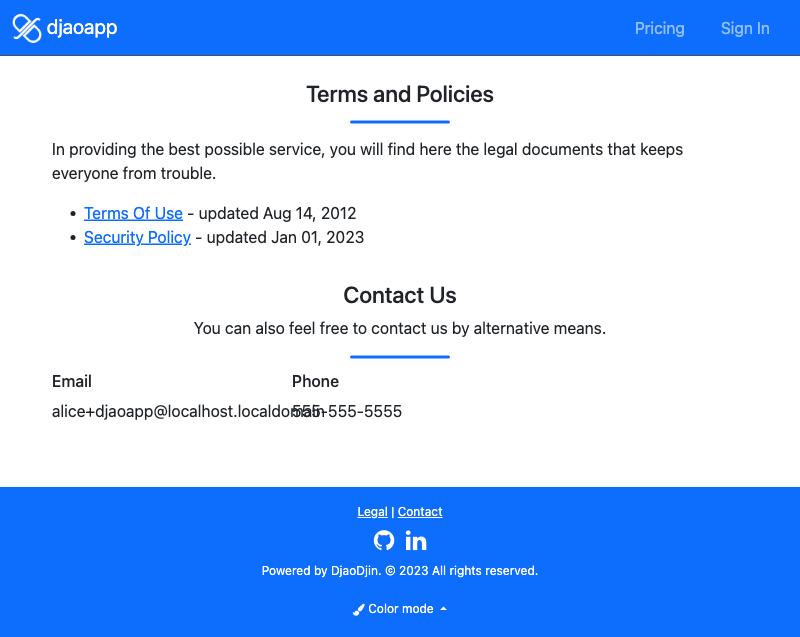Expand the Color mode dropdown
The width and height of the screenshot is (800, 637).
[400, 609]
